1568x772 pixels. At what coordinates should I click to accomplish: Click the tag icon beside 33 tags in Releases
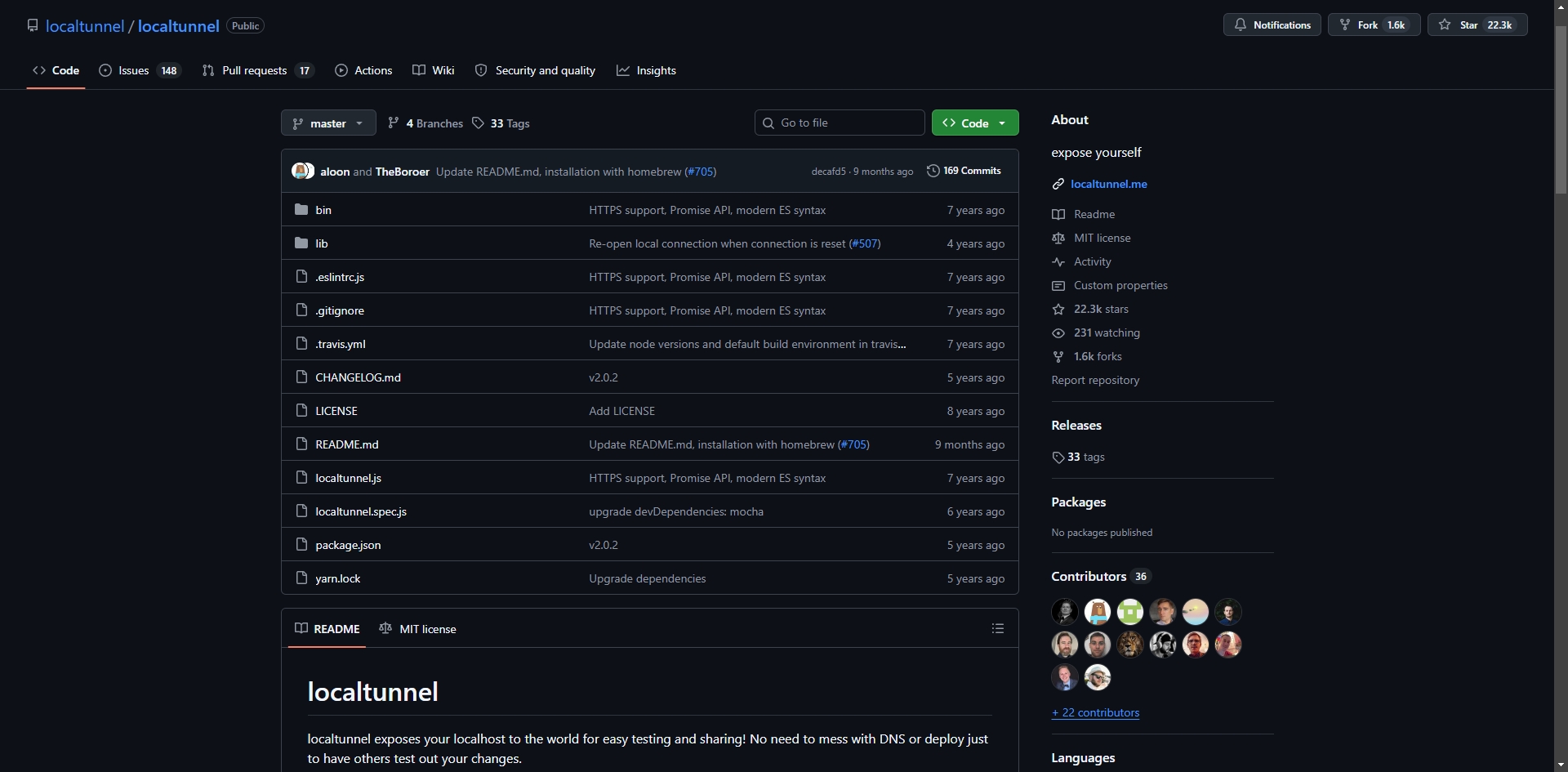click(1058, 457)
